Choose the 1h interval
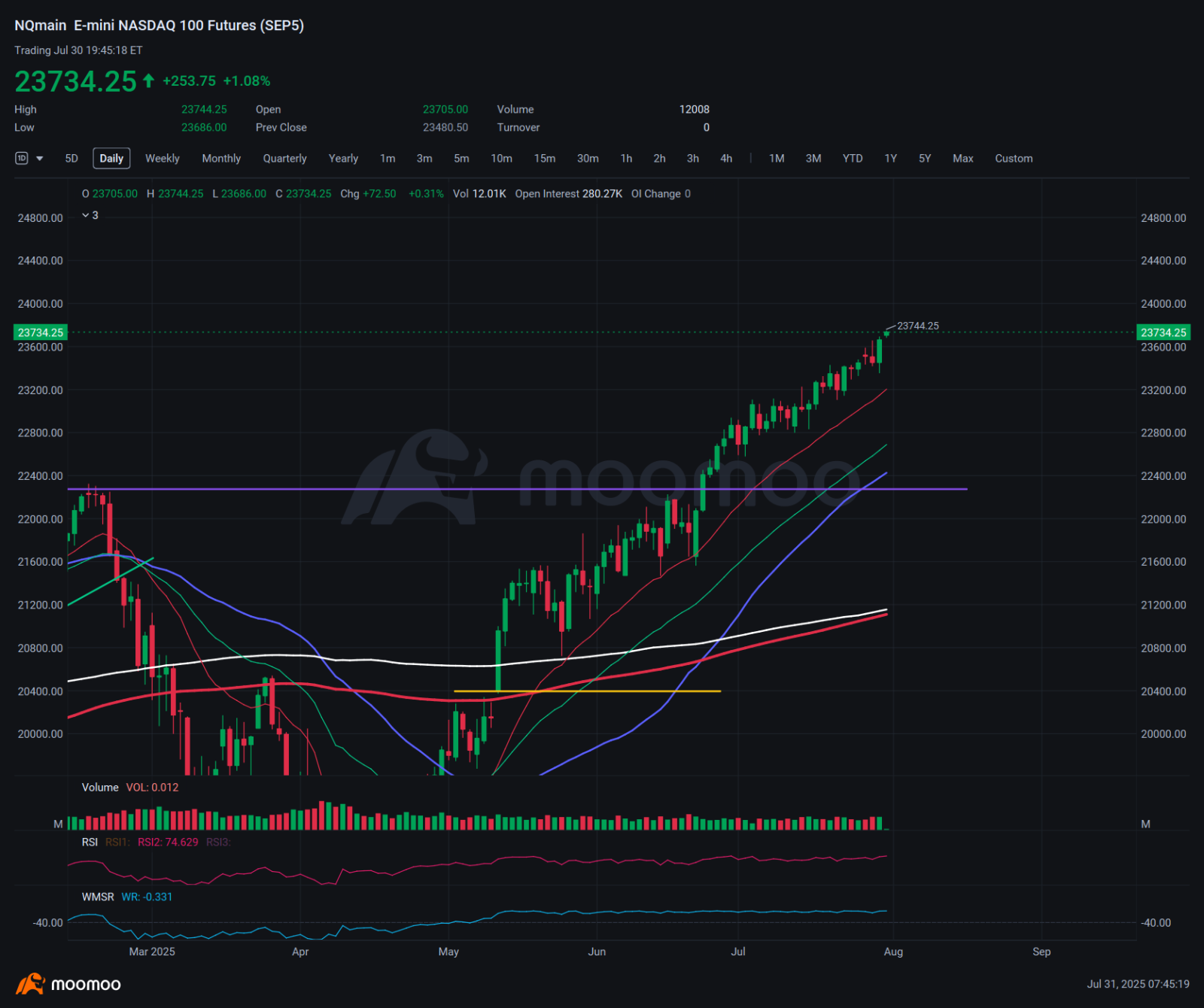Screen dimensions: 1204x1008 [626, 158]
